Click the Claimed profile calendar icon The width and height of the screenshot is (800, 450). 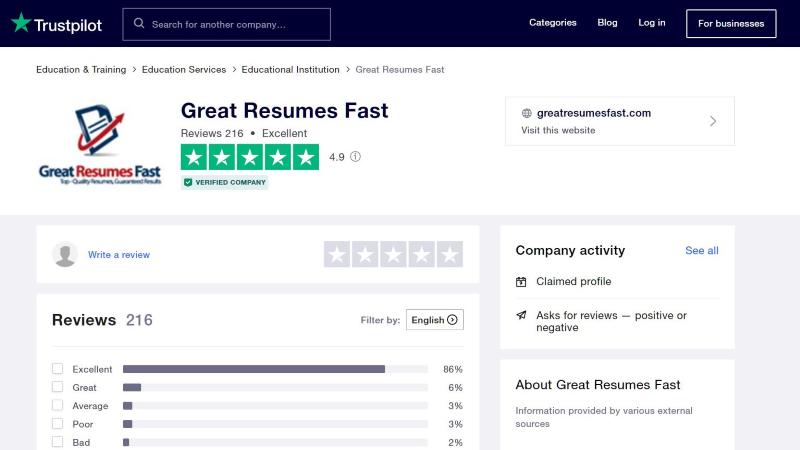[521, 282]
